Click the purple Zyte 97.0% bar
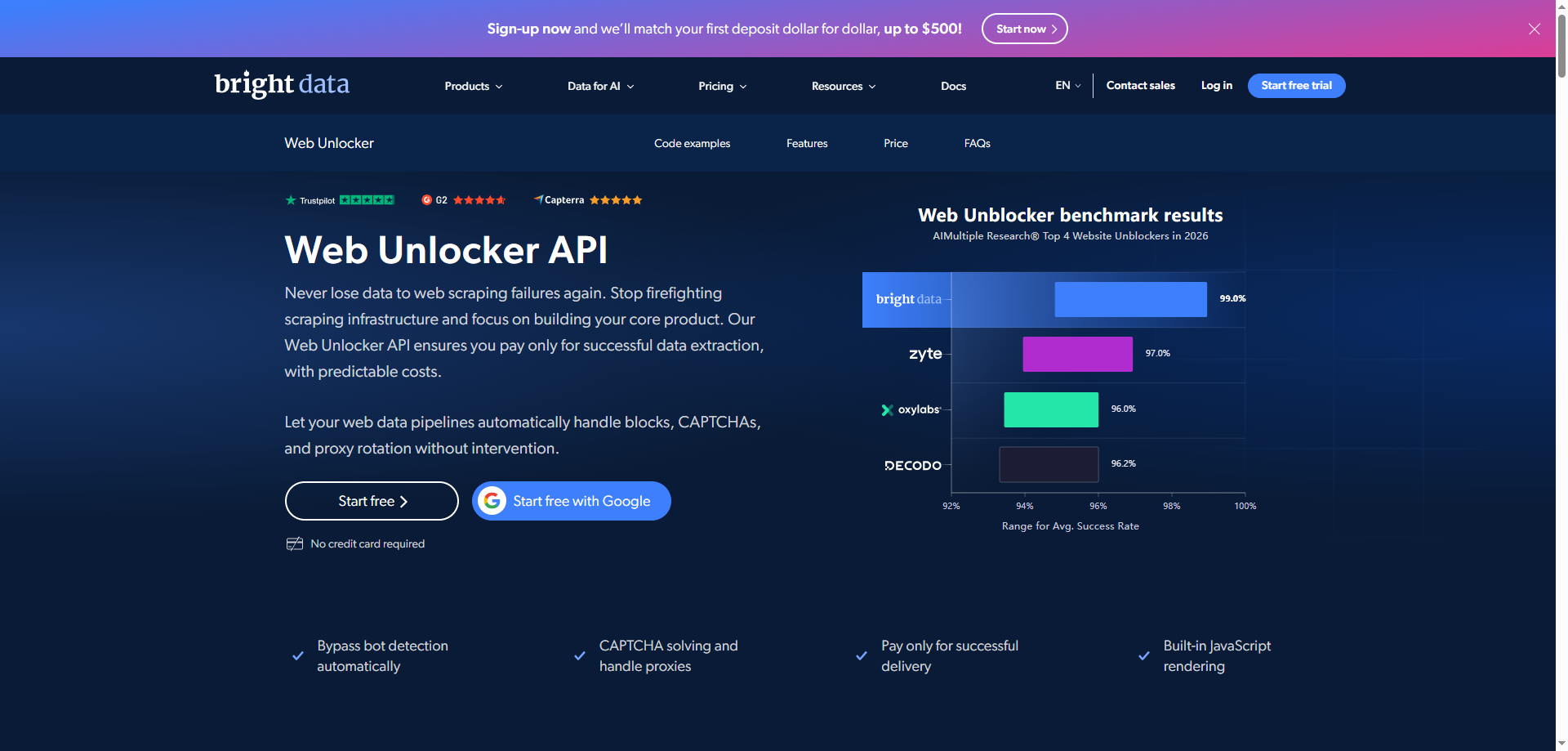This screenshot has width=1568, height=751. (x=1078, y=354)
